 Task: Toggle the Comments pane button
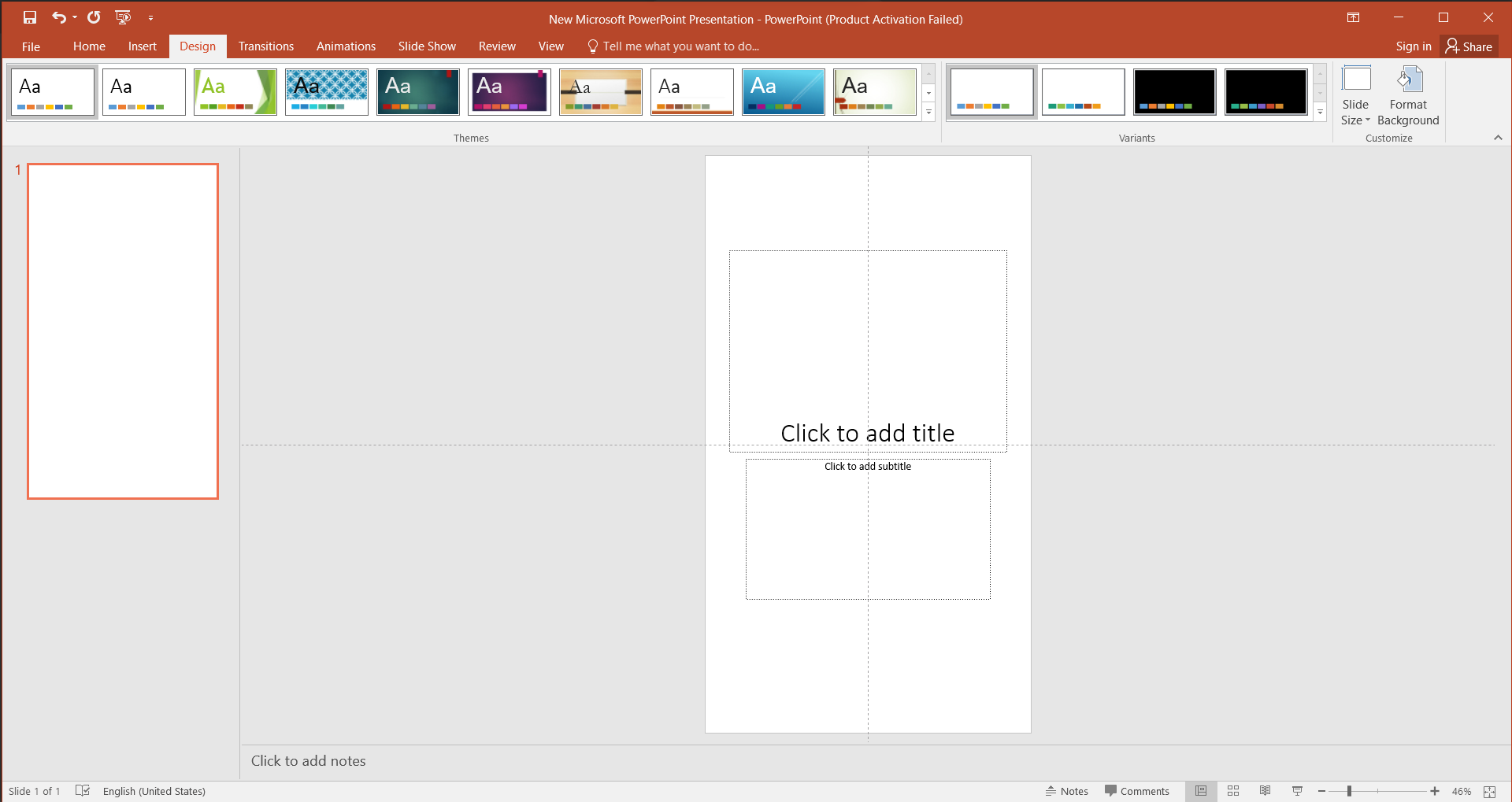[1137, 791]
